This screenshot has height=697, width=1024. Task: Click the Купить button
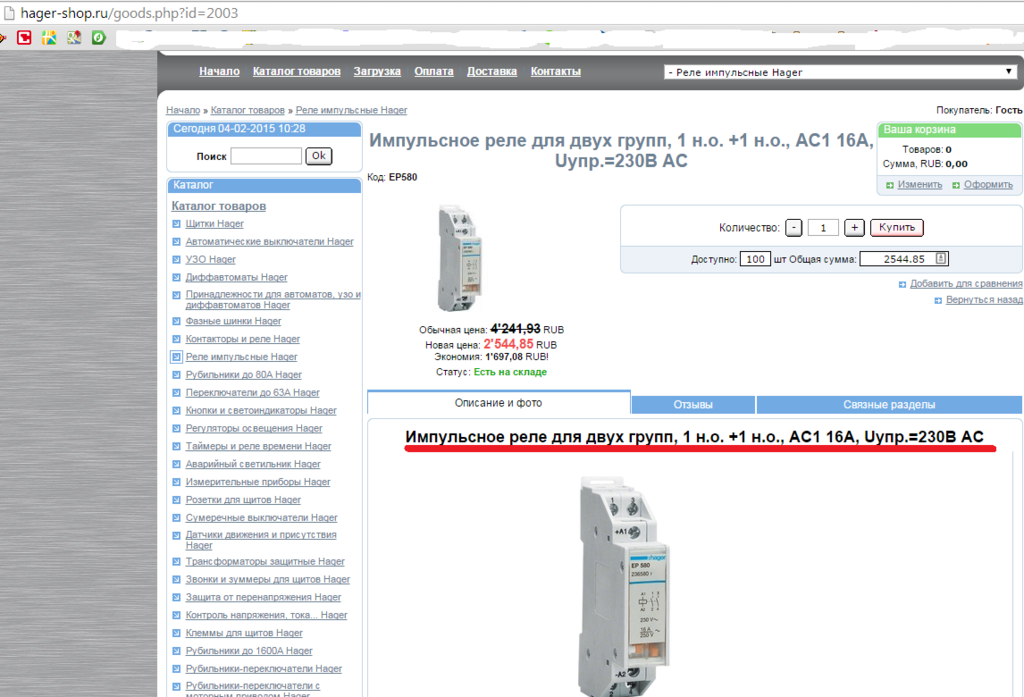pyautogui.click(x=897, y=227)
